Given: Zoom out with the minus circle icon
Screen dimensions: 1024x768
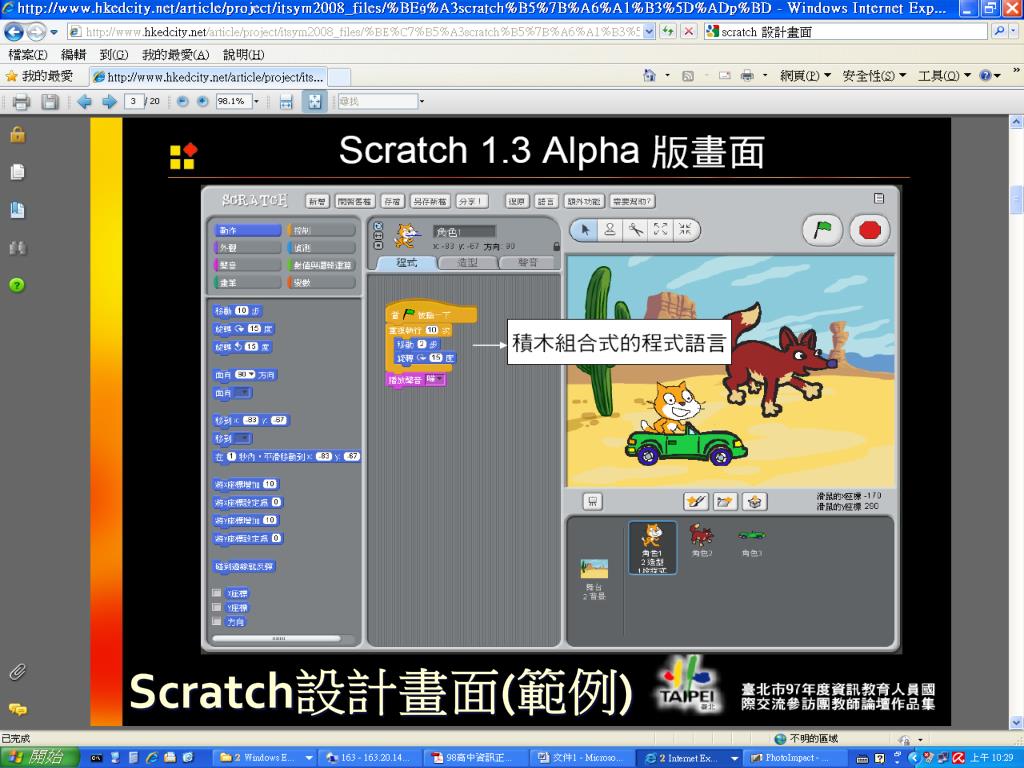Looking at the screenshot, I should (x=183, y=101).
